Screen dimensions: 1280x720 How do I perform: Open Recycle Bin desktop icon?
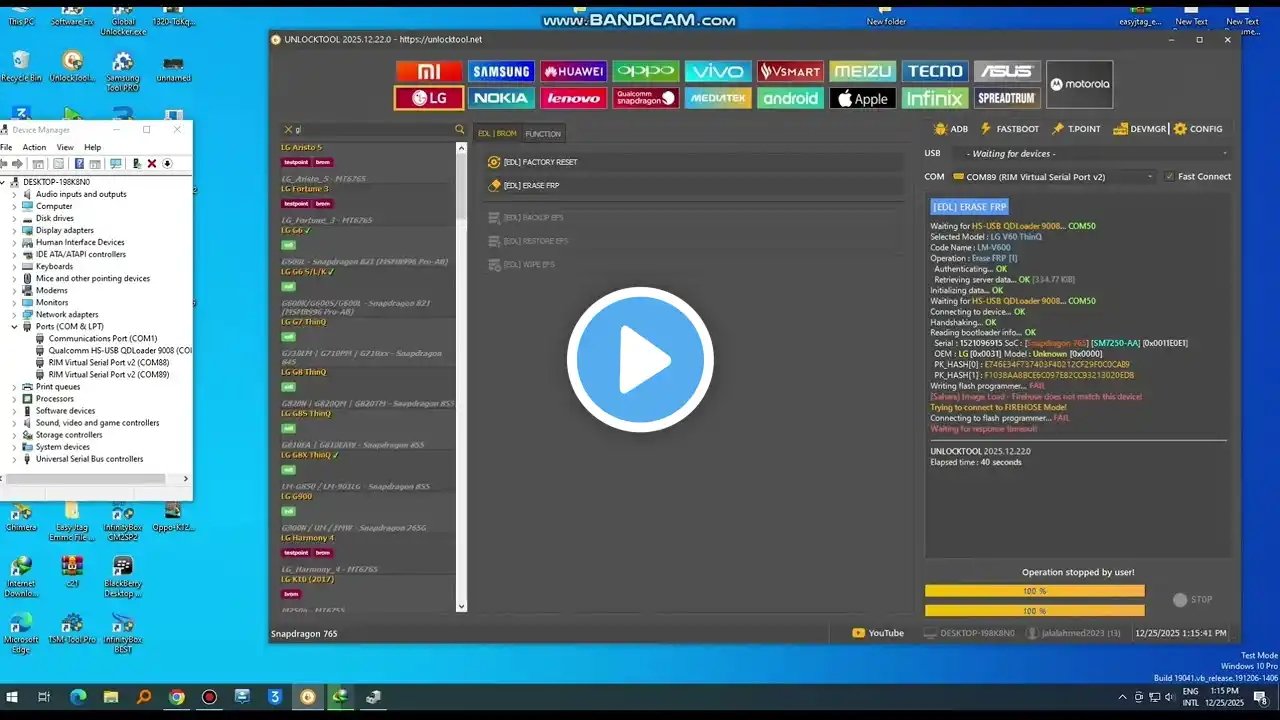click(21, 66)
